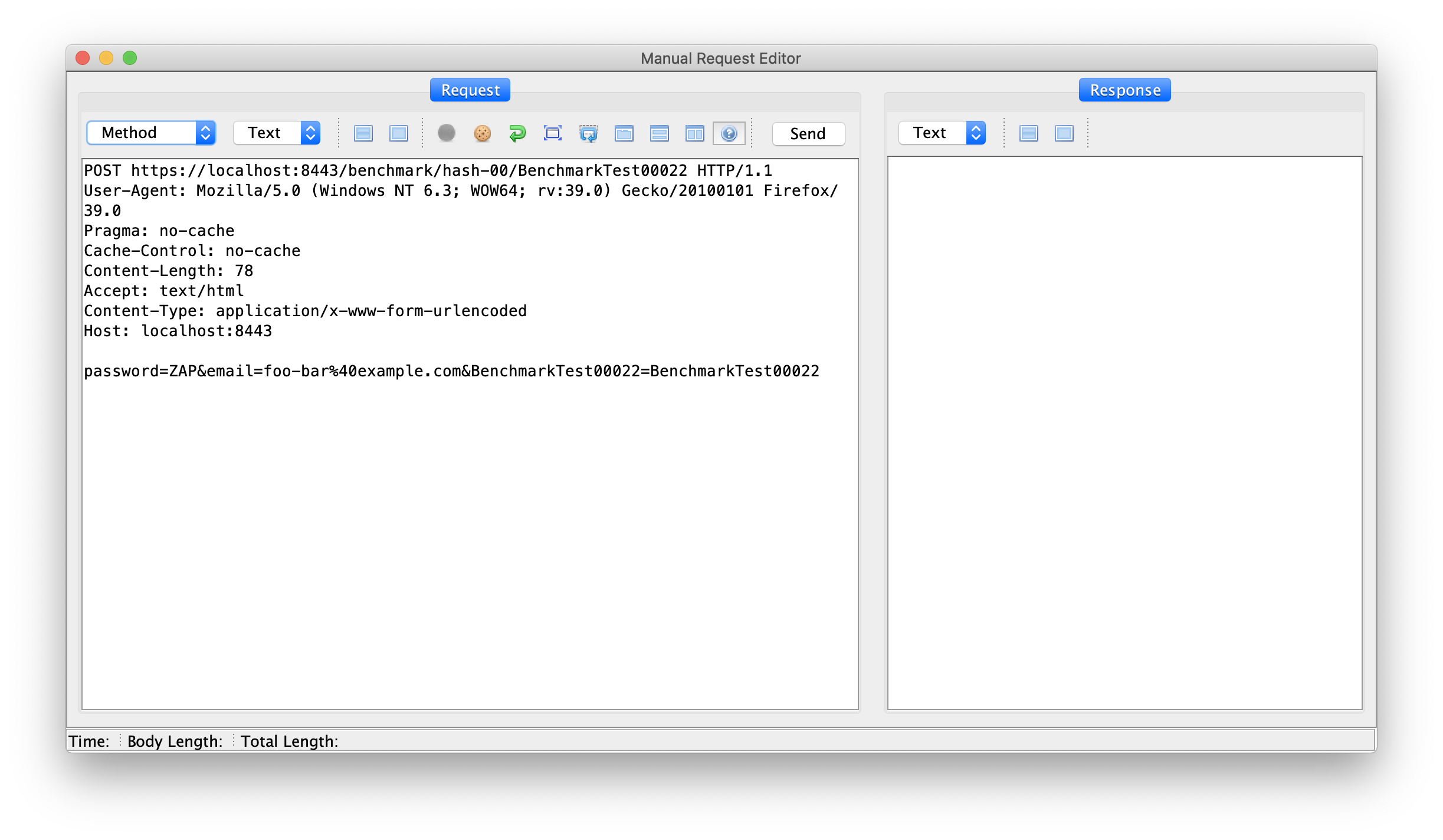The image size is (1443, 840).
Task: Open the help icon on the Request toolbar
Action: [729, 133]
